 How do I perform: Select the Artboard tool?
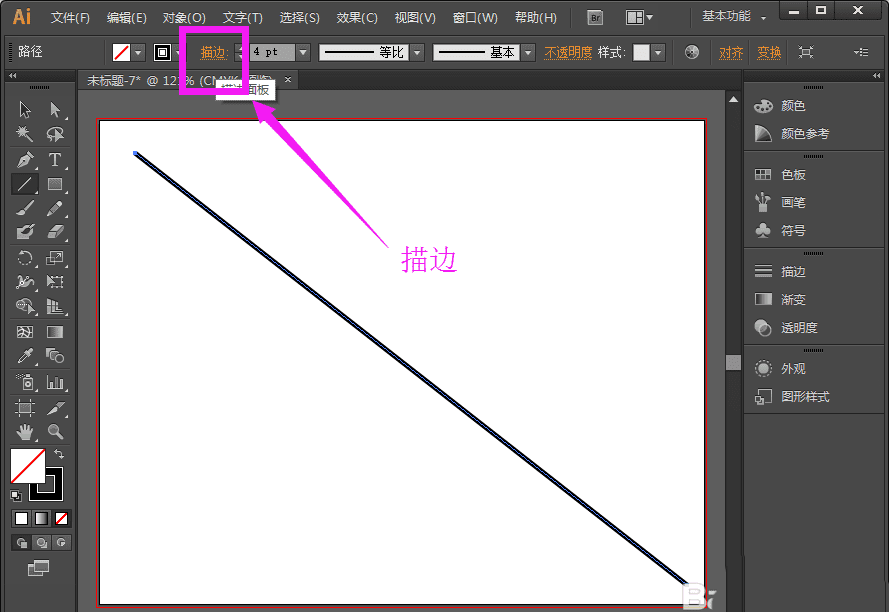point(24,407)
